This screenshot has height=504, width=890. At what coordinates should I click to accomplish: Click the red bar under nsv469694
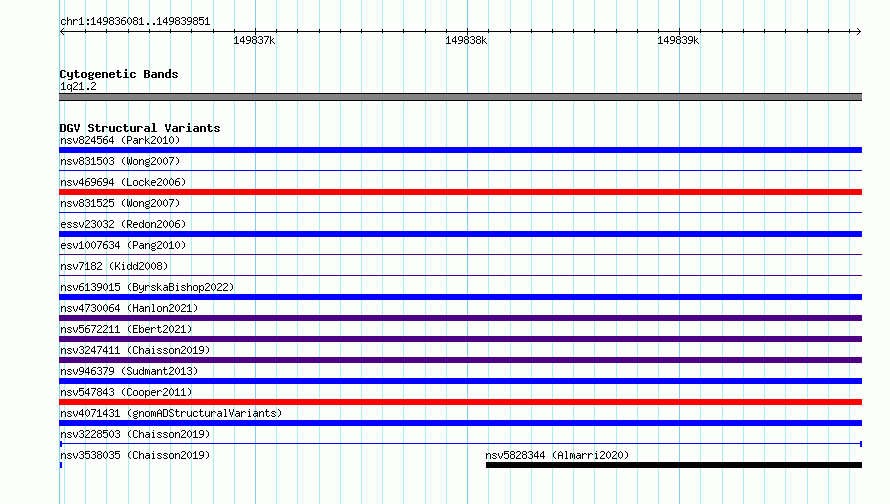(460, 192)
